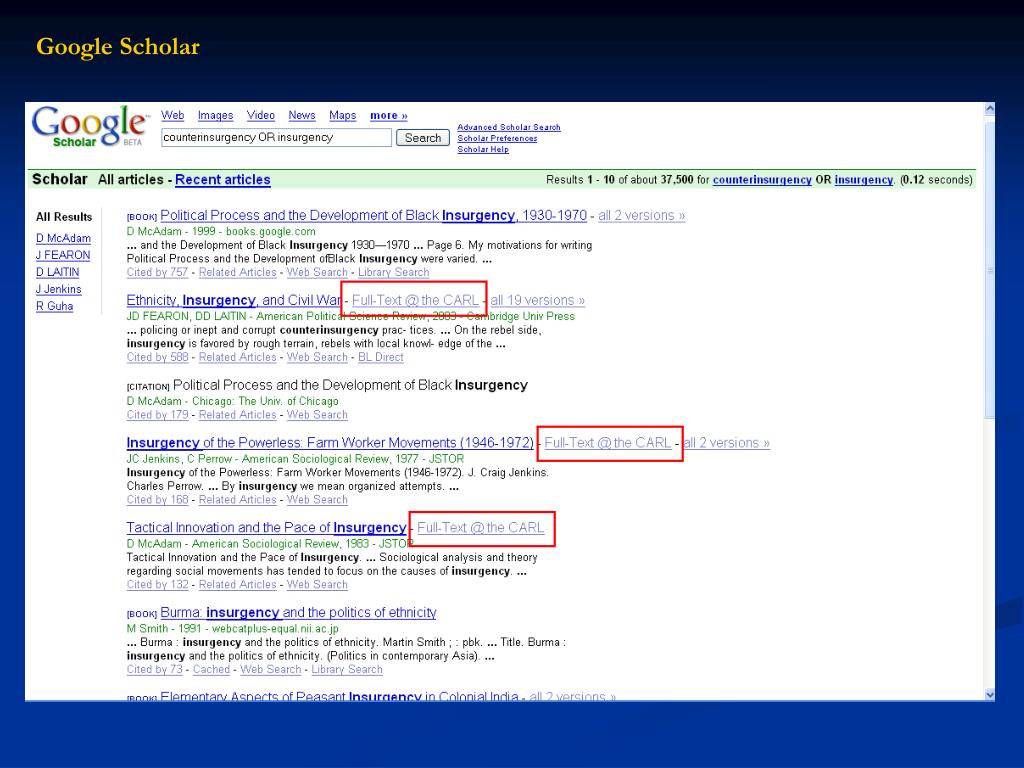Image resolution: width=1024 pixels, height=768 pixels.
Task: Click 'Cited by 588'
Action: pyautogui.click(x=157, y=357)
